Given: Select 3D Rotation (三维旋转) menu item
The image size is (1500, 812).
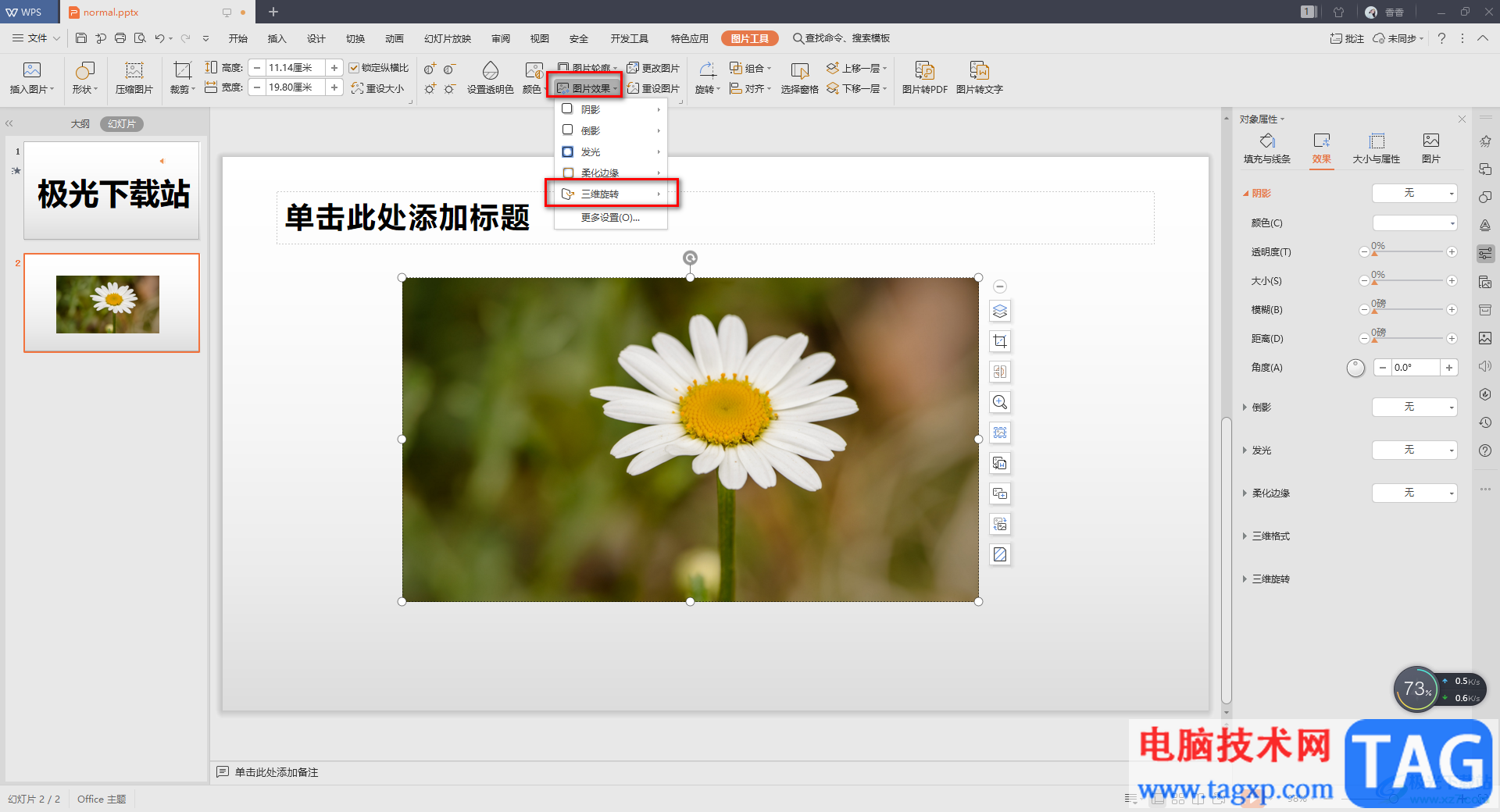Looking at the screenshot, I should (x=611, y=194).
